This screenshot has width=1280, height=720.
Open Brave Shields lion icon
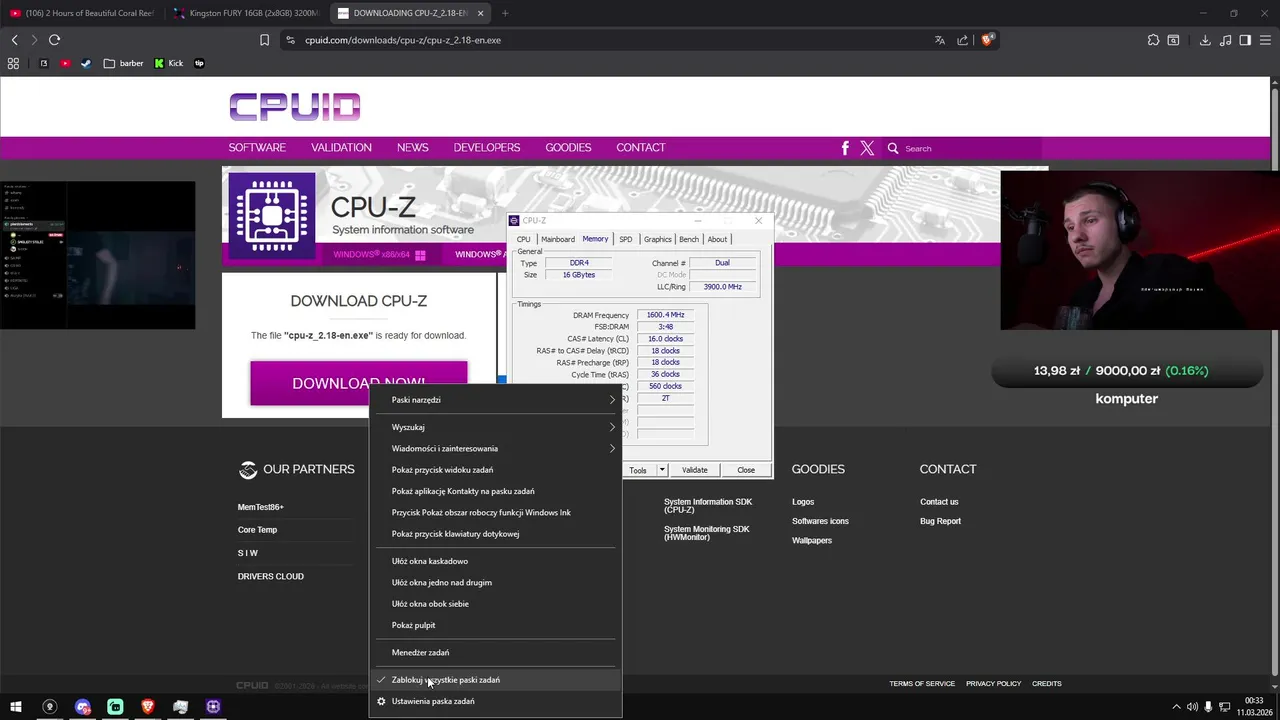pos(987,40)
